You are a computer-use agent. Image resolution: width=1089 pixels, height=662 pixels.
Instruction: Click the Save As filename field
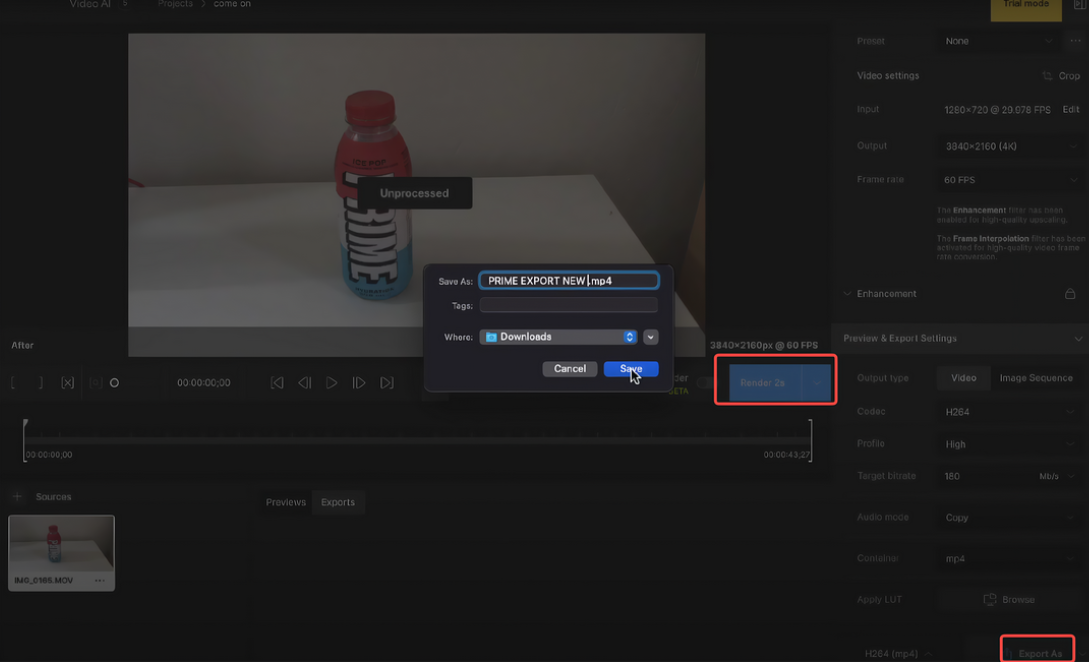click(x=568, y=280)
